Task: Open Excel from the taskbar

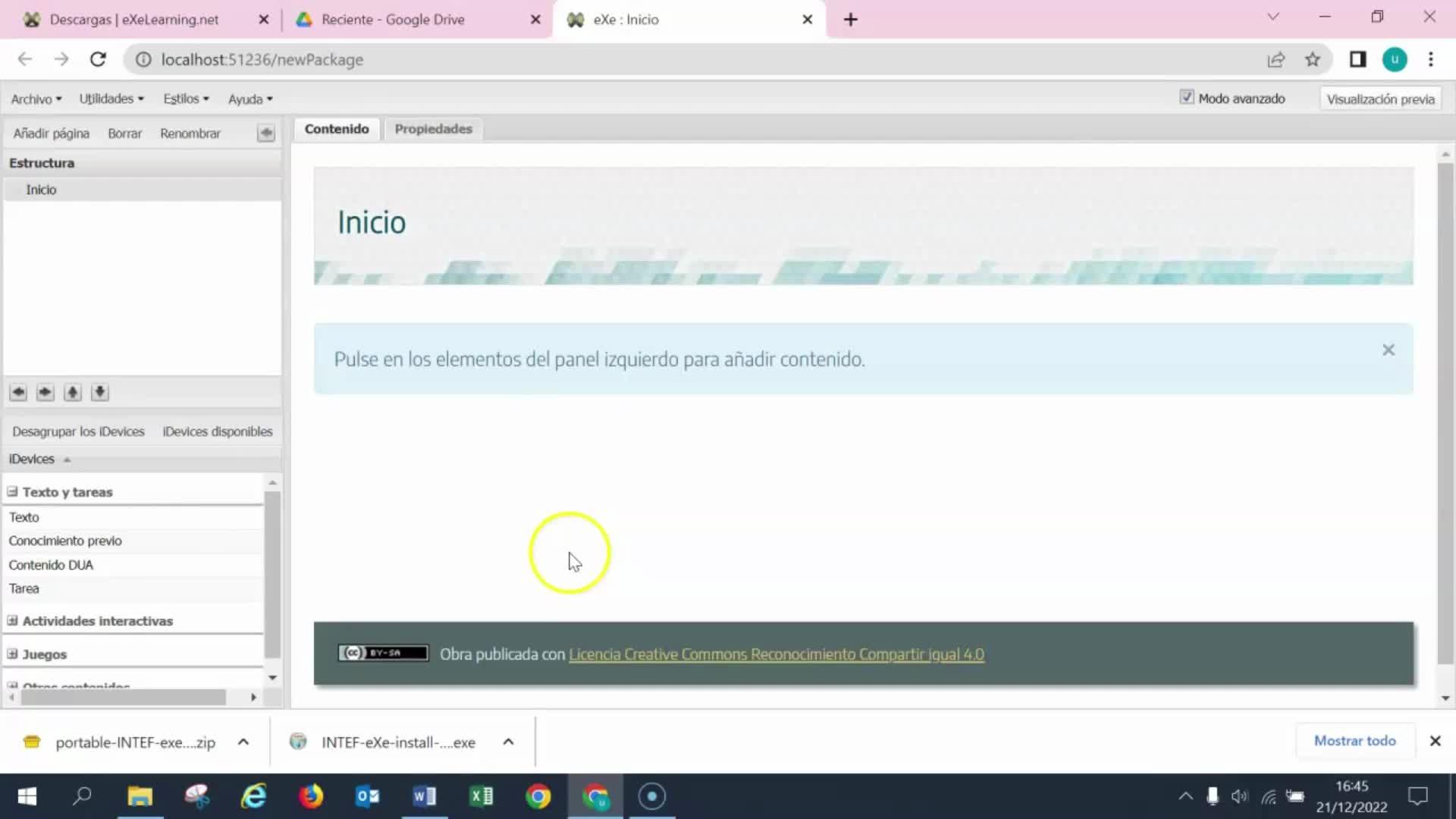Action: click(x=482, y=796)
